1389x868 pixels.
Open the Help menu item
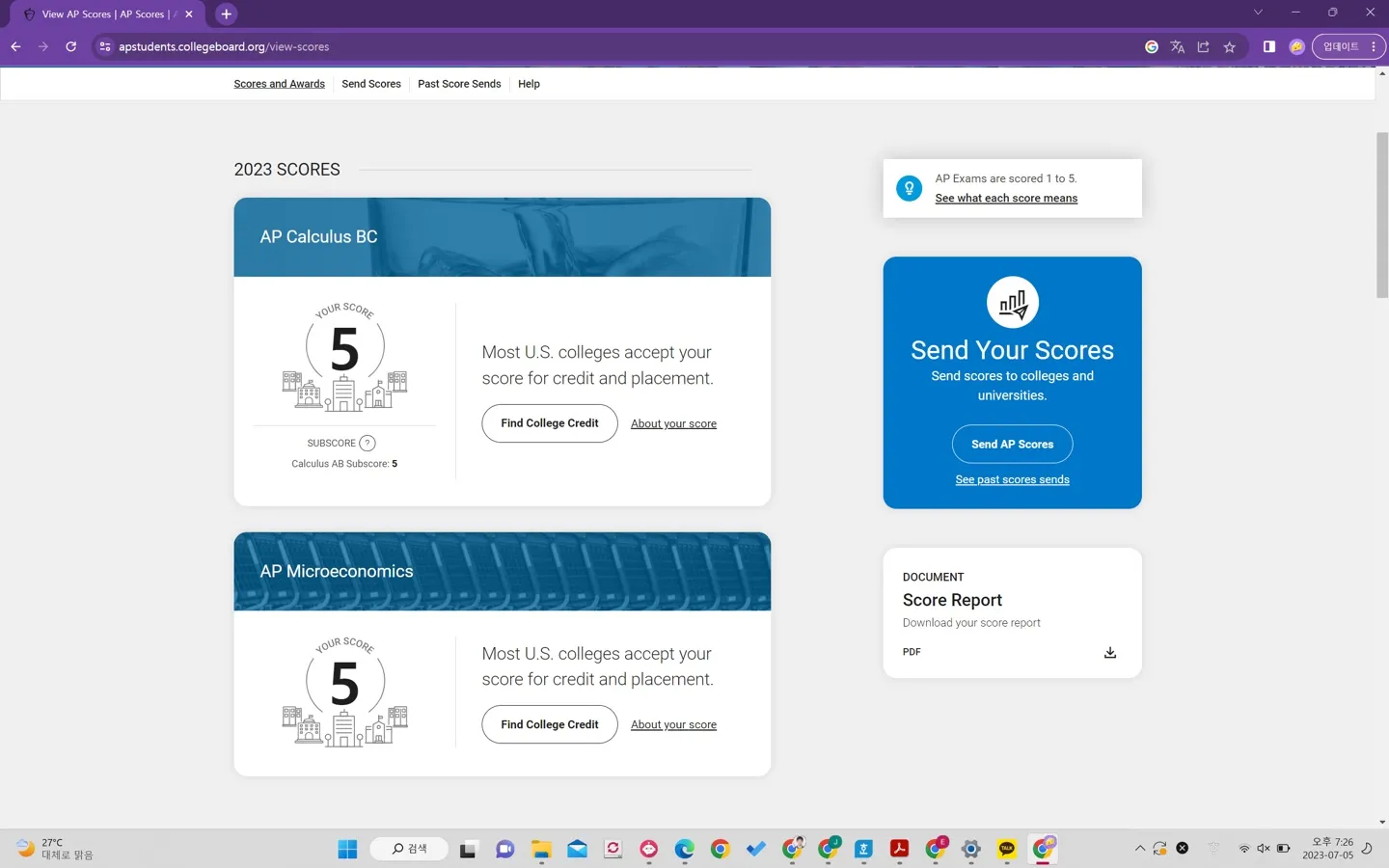coord(529,84)
